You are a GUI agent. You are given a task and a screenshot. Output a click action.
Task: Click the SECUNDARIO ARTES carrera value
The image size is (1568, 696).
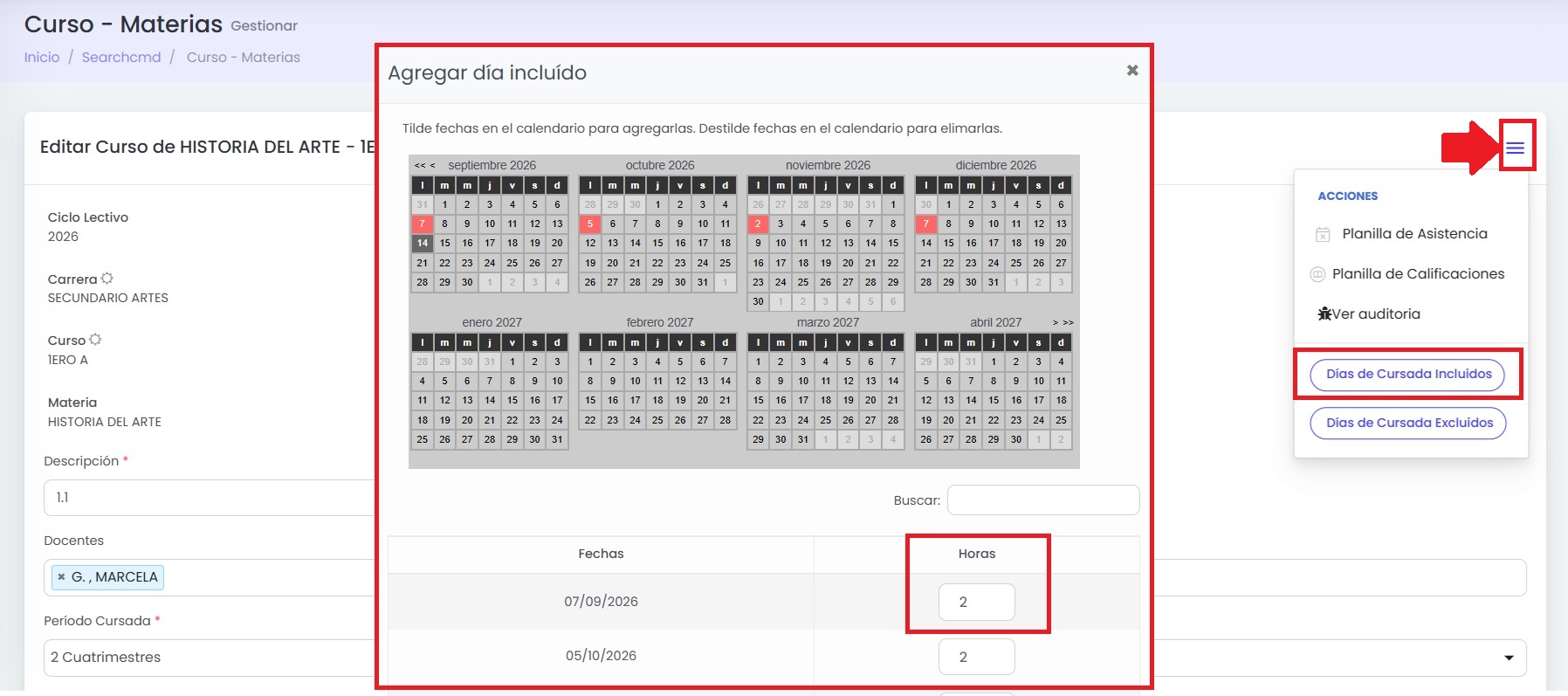coord(108,299)
